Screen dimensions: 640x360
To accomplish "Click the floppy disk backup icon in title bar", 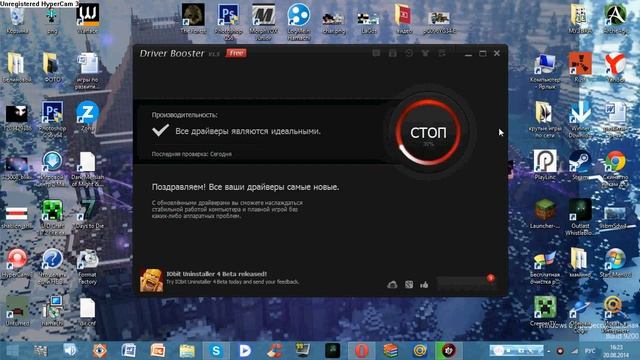I will [392, 53].
